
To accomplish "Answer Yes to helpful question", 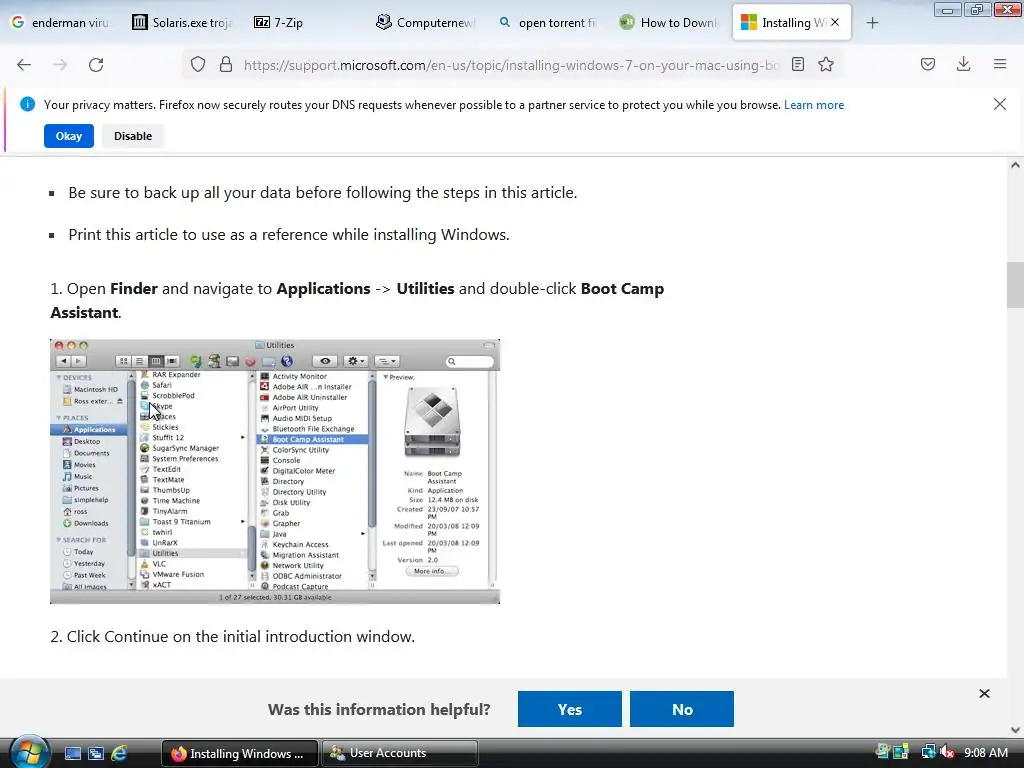I will (569, 709).
